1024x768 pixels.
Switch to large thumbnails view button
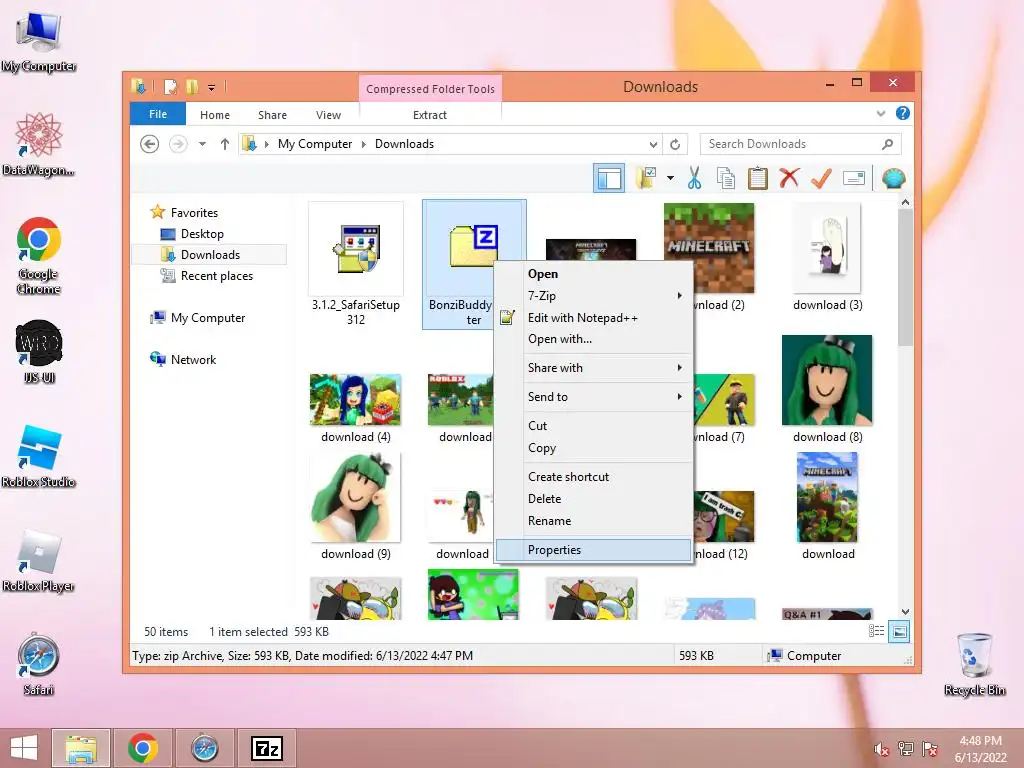[899, 632]
